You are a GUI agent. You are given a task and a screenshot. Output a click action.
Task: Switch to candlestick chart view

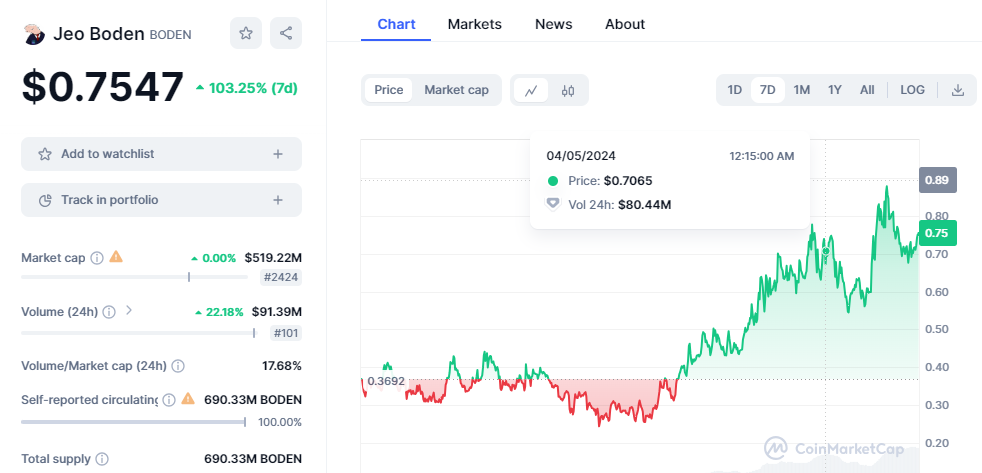[568, 90]
